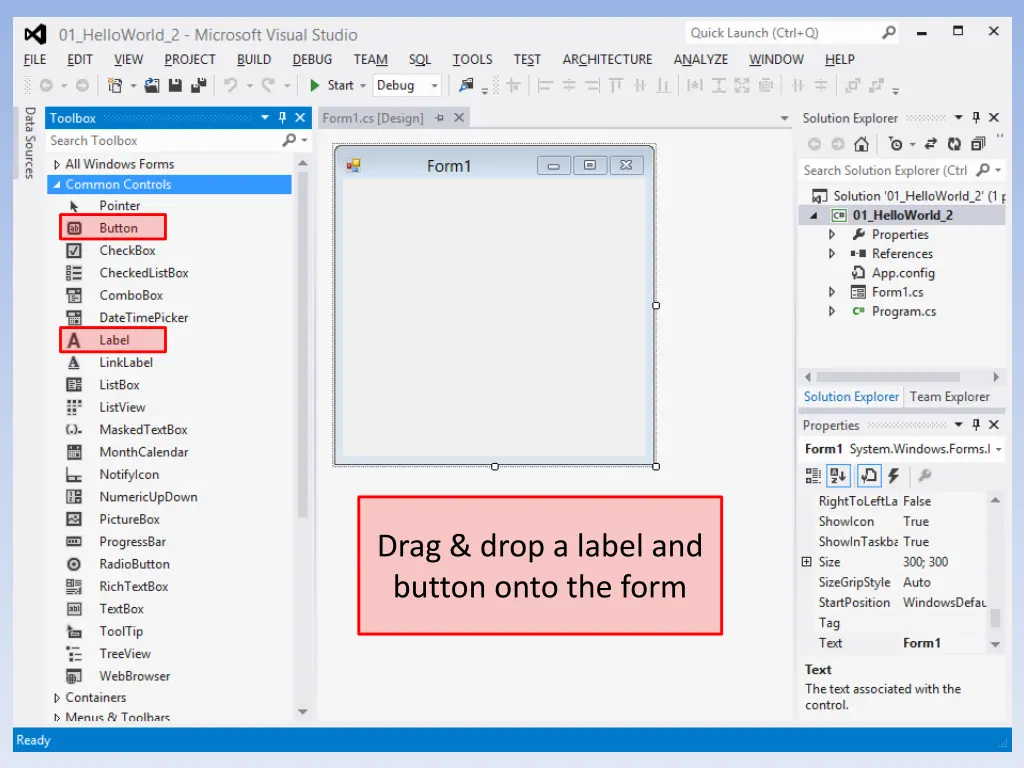Click the Save toolbar icon

click(175, 85)
